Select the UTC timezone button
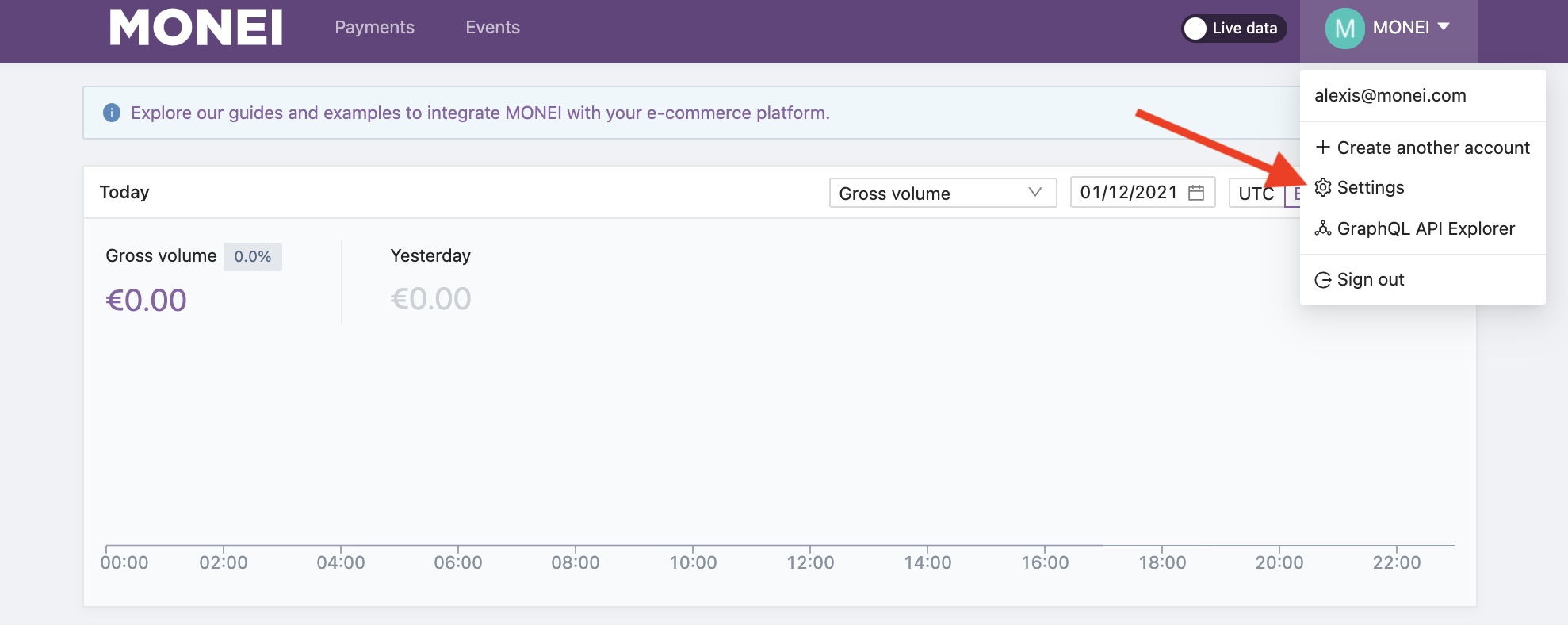This screenshot has height=625, width=1568. pos(1256,194)
